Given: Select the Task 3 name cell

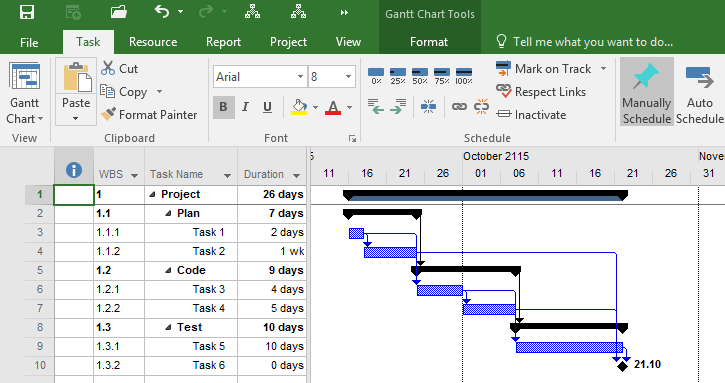Looking at the screenshot, I should 191,290.
